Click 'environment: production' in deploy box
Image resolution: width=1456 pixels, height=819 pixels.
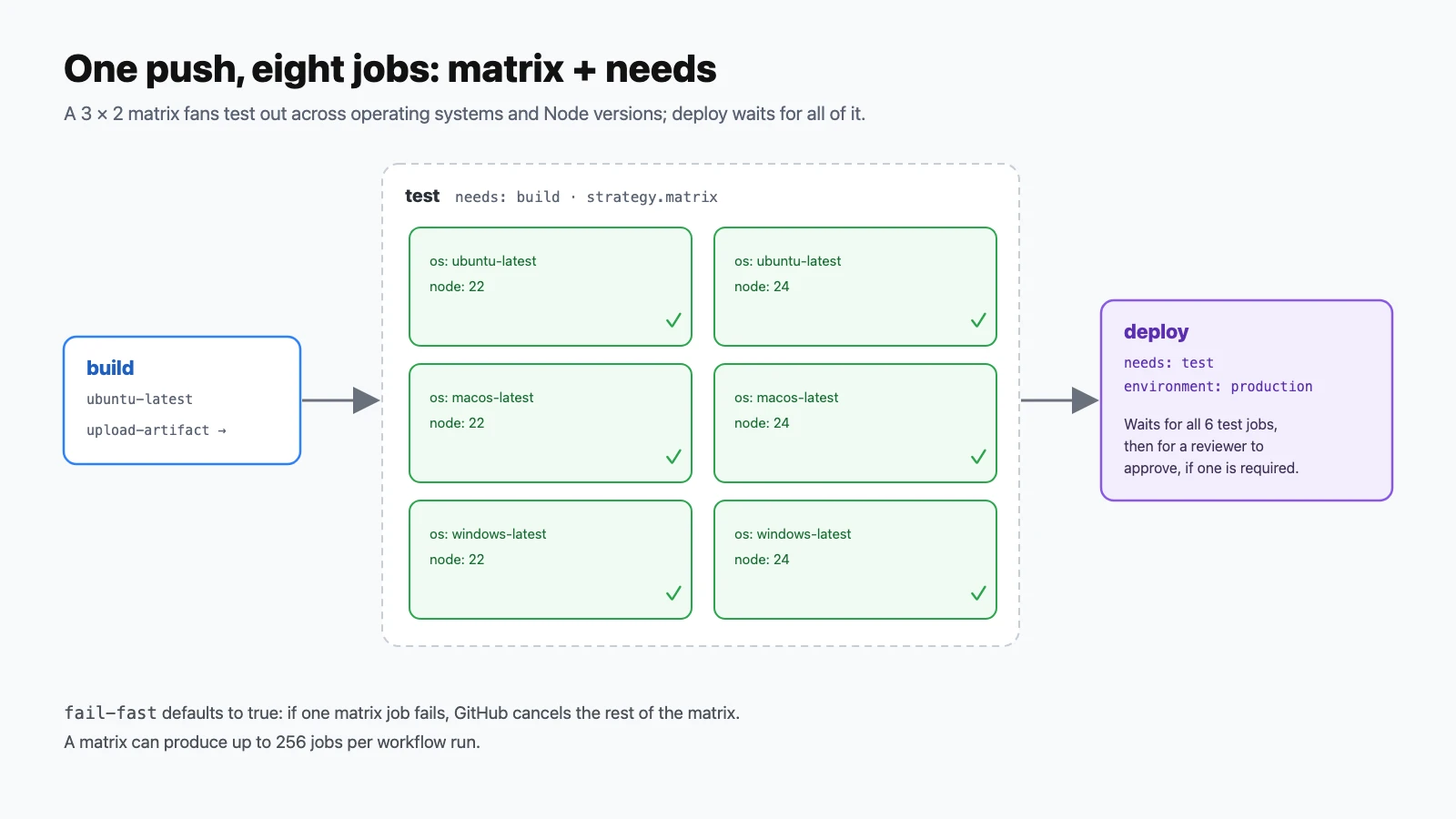[x=1218, y=387]
